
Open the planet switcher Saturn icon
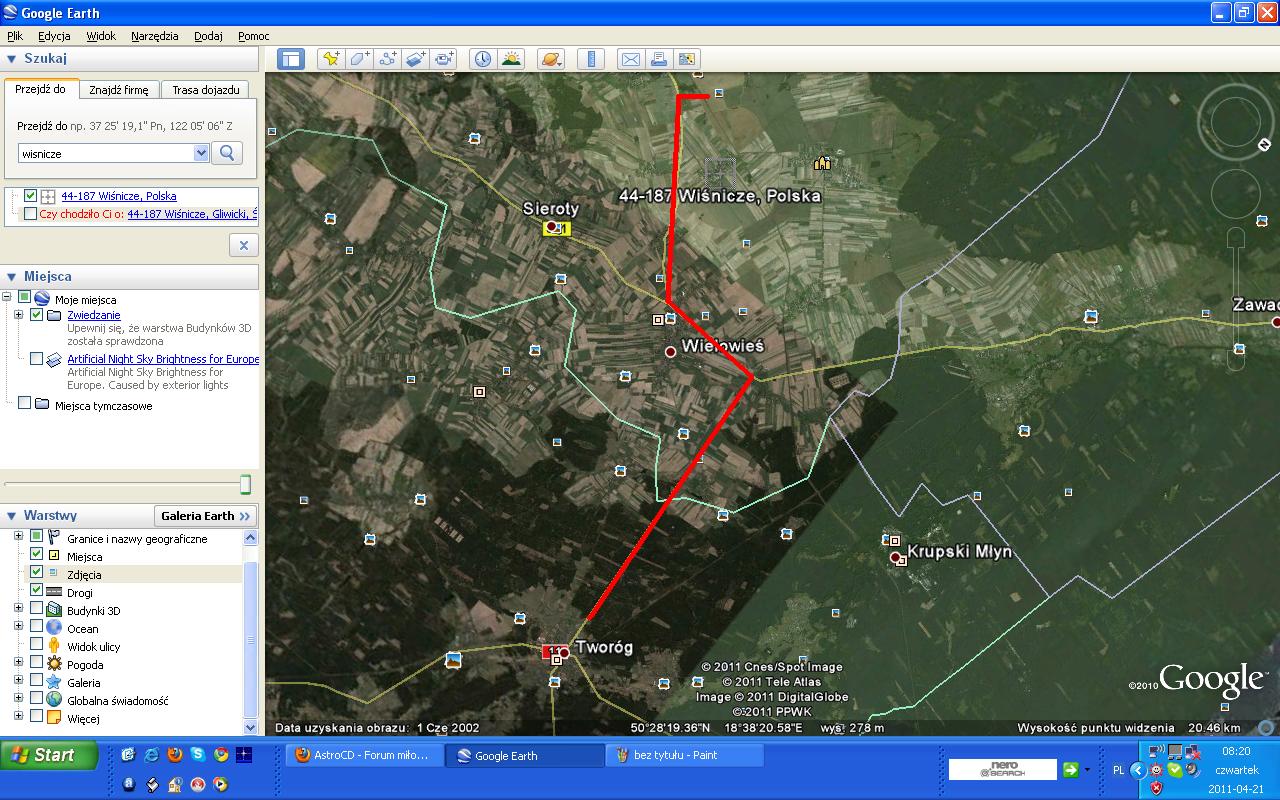point(551,59)
